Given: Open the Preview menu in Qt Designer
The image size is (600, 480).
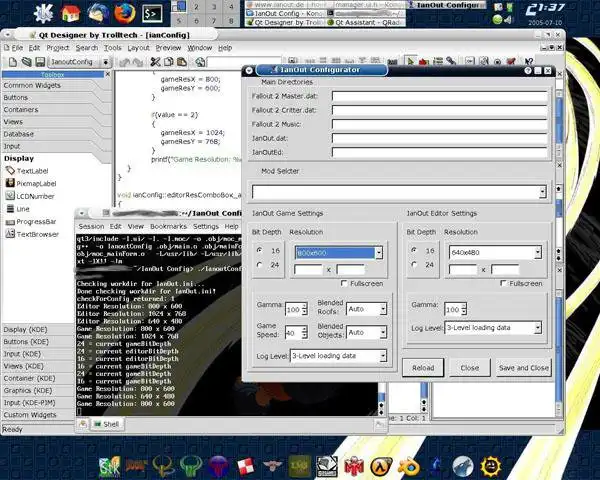Looking at the screenshot, I should (x=168, y=48).
